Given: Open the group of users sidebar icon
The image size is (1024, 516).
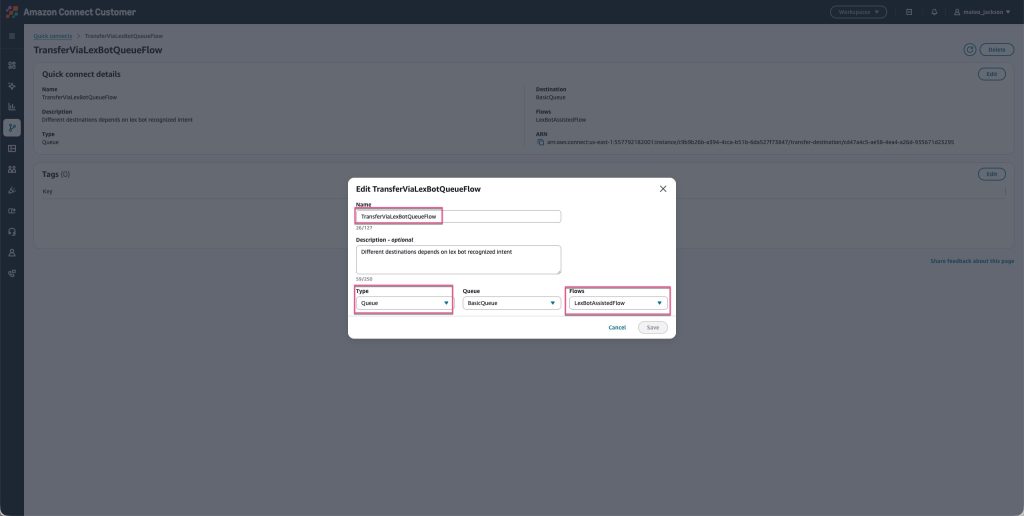Looking at the screenshot, I should (x=12, y=169).
